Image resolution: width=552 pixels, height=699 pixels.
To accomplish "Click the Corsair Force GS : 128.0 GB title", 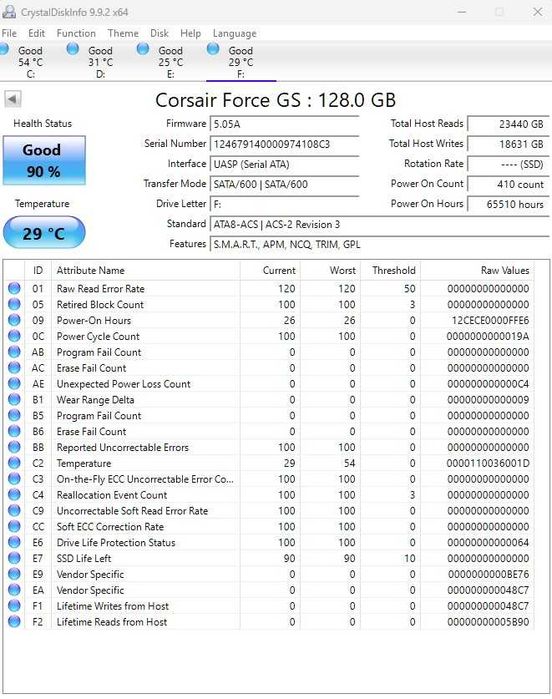I will tap(275, 100).
